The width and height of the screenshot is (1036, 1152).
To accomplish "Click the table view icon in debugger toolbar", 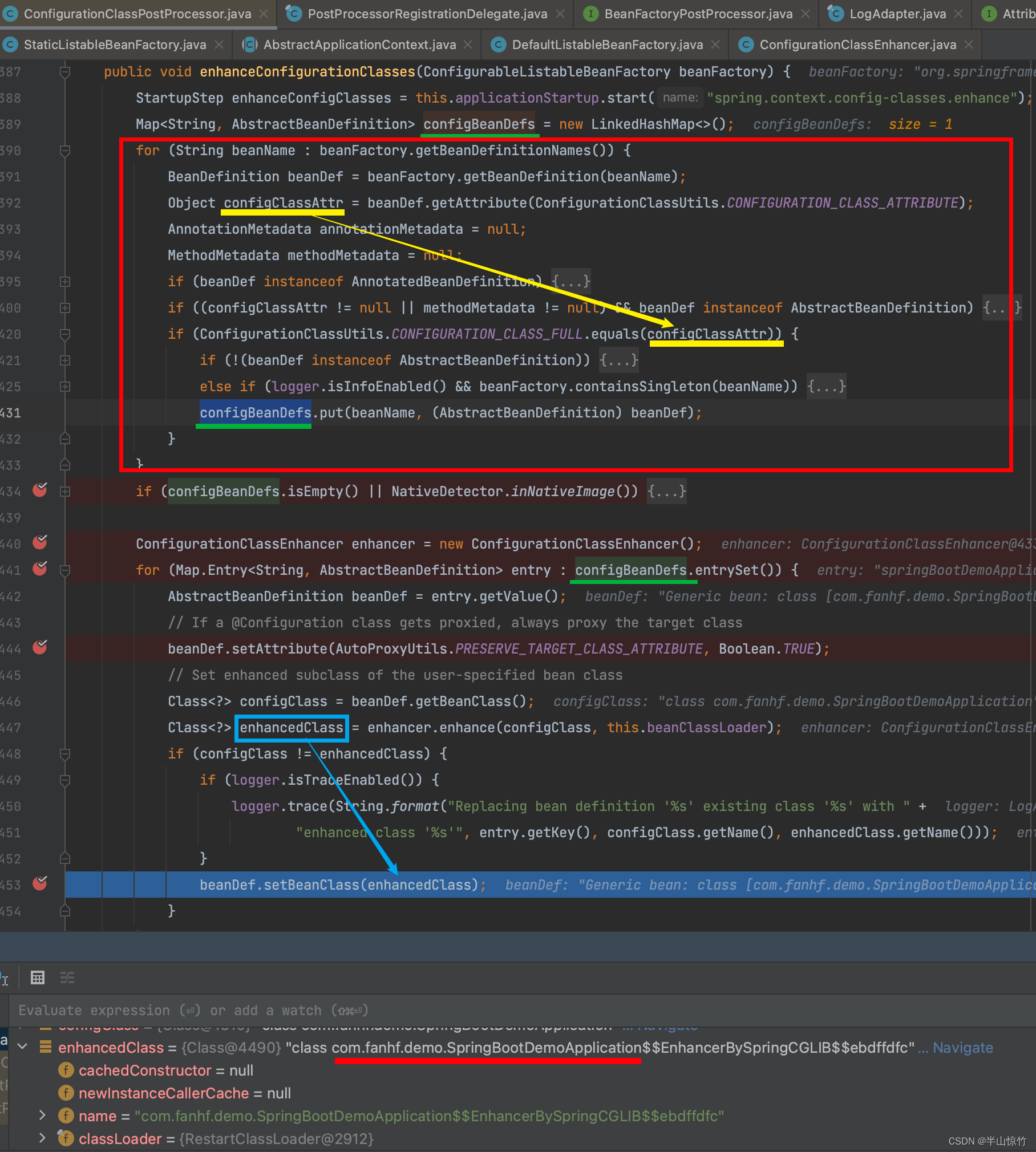I will pyautogui.click(x=38, y=977).
